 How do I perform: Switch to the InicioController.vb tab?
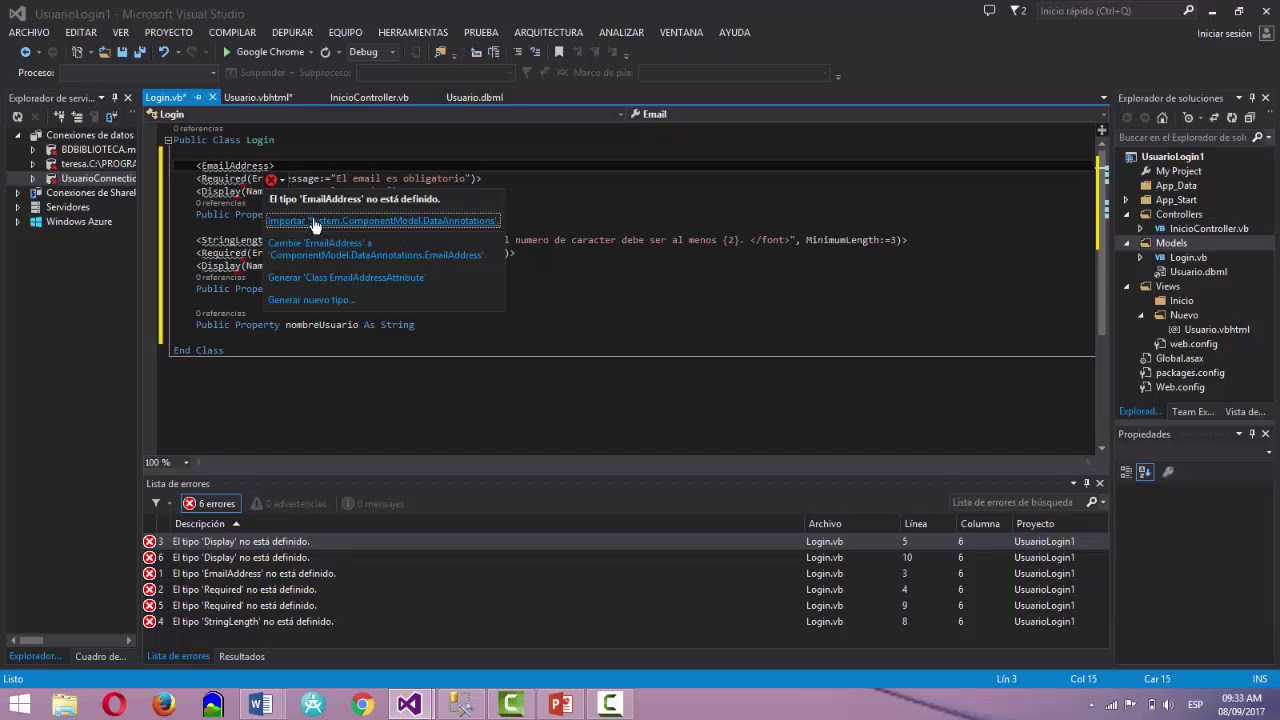point(369,97)
